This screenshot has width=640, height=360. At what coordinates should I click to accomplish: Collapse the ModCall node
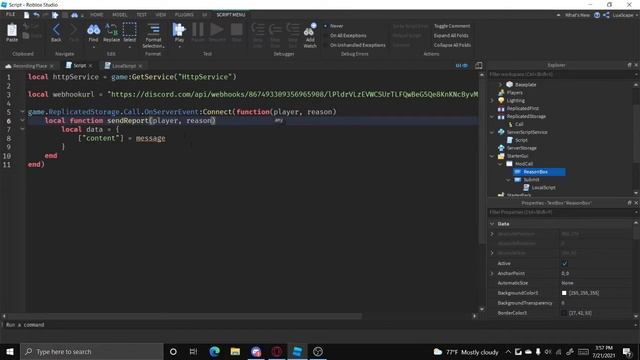(x=500, y=164)
